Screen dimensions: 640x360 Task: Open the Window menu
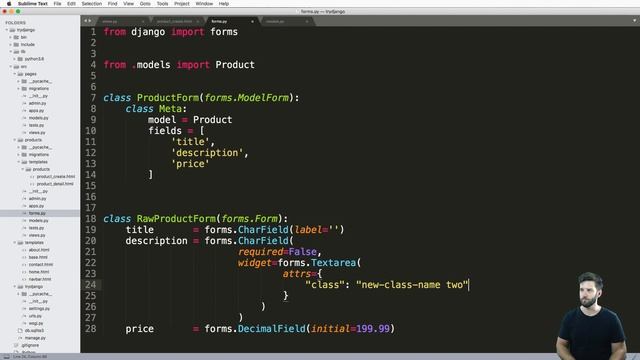204,4
